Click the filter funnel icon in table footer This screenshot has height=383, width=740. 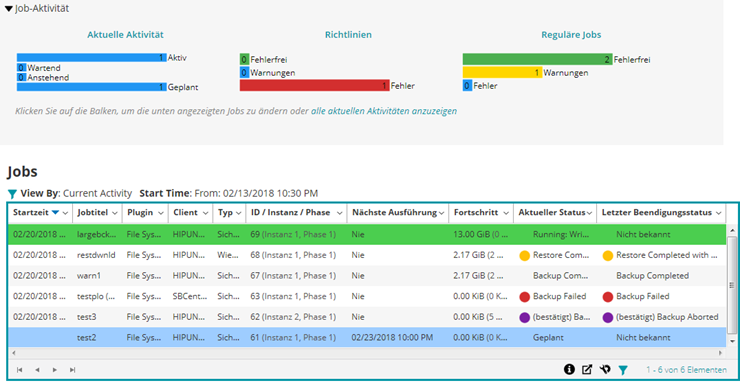623,370
